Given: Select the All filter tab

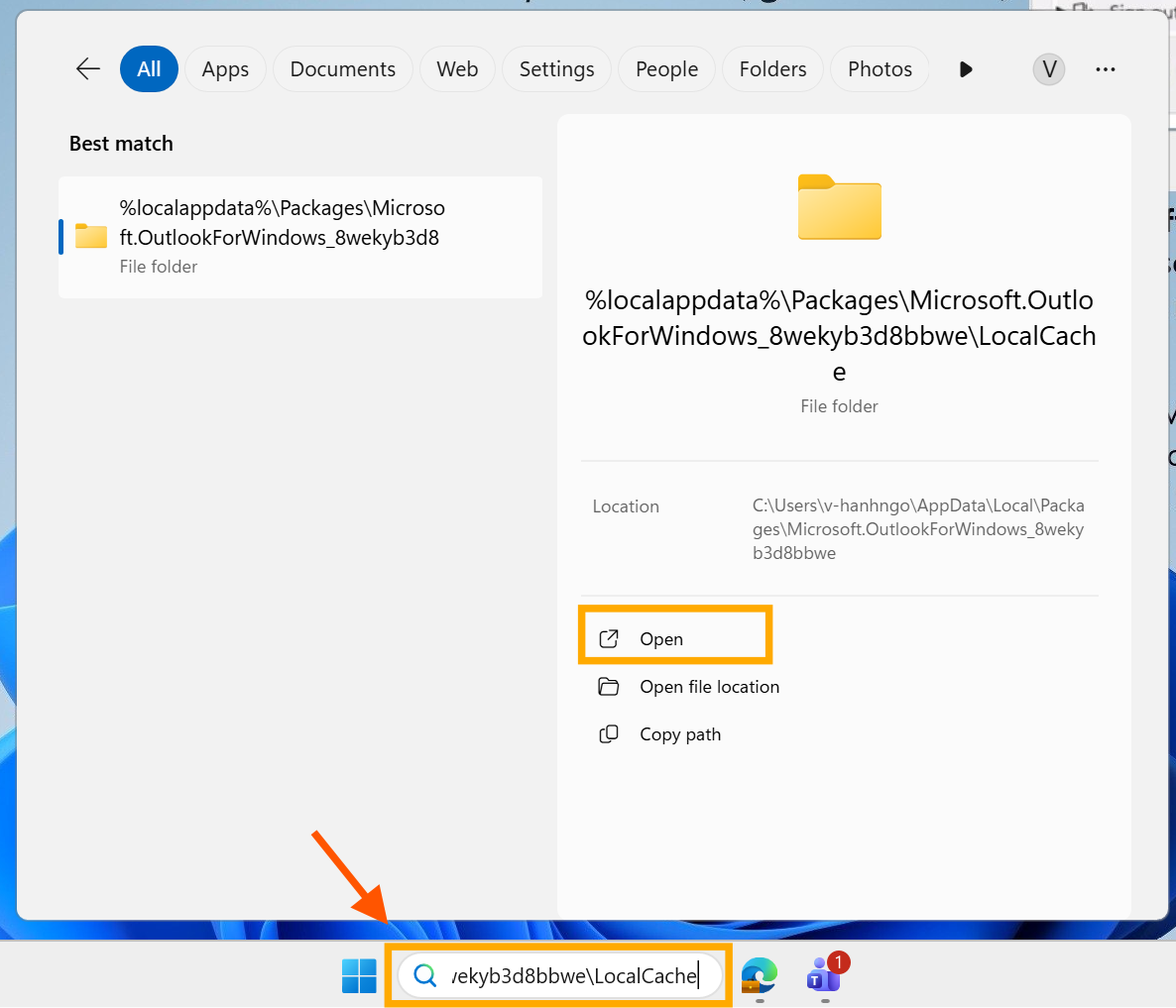Looking at the screenshot, I should [x=149, y=69].
